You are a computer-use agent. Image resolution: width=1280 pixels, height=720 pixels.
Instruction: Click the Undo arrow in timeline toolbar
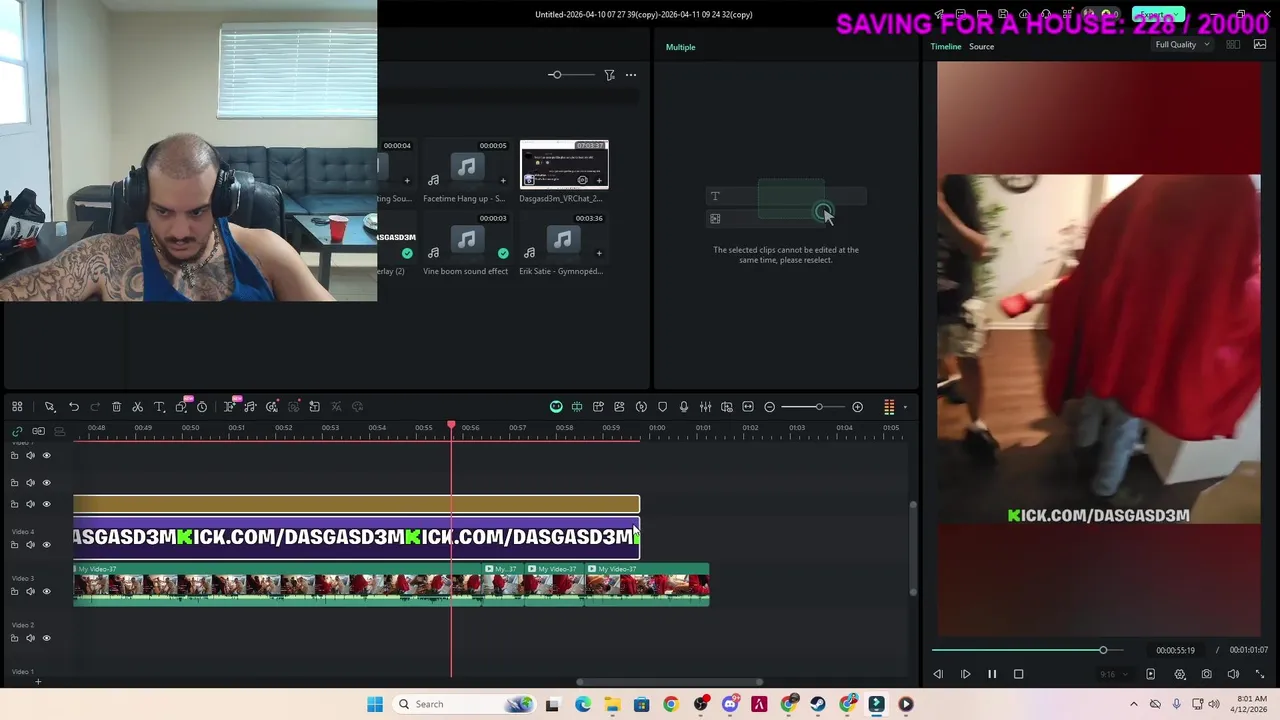point(74,407)
